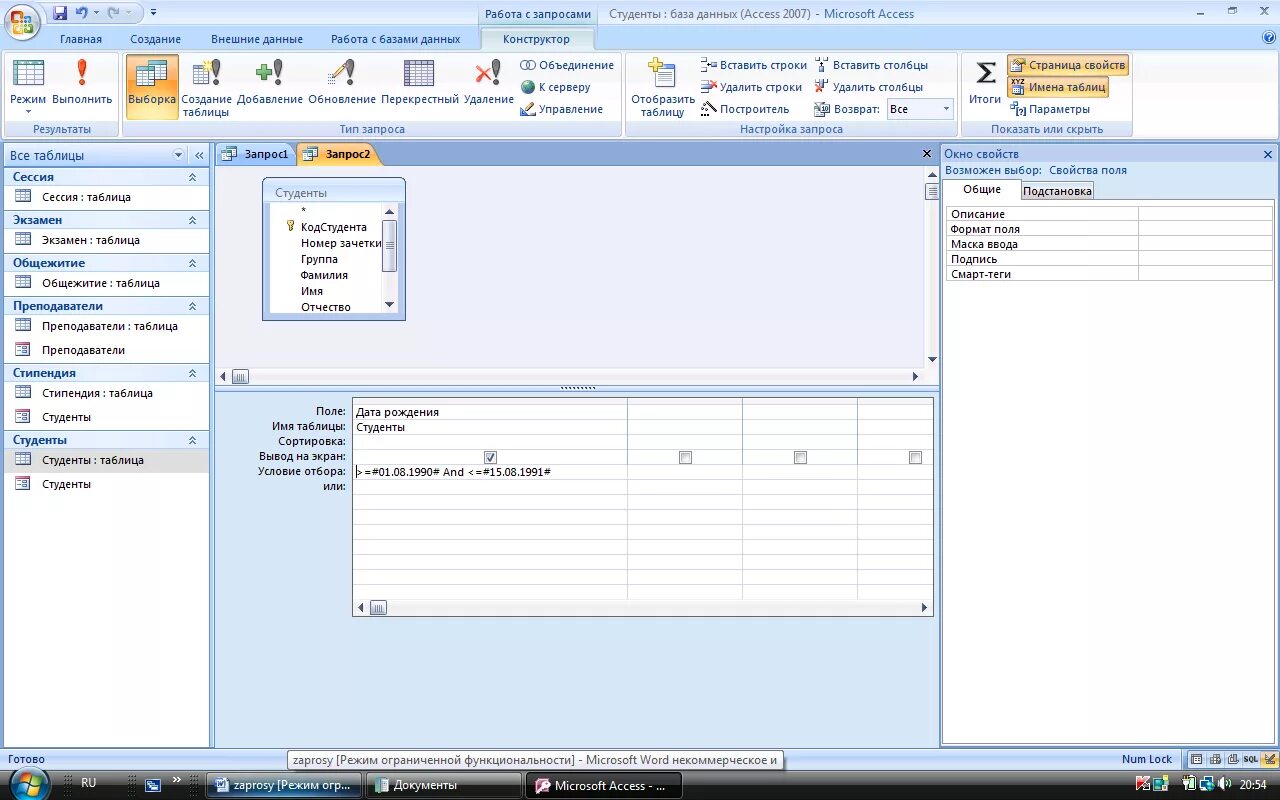Viewport: 1280px width, 800px height.
Task: Check Вывод на экран in third column
Action: 800,457
